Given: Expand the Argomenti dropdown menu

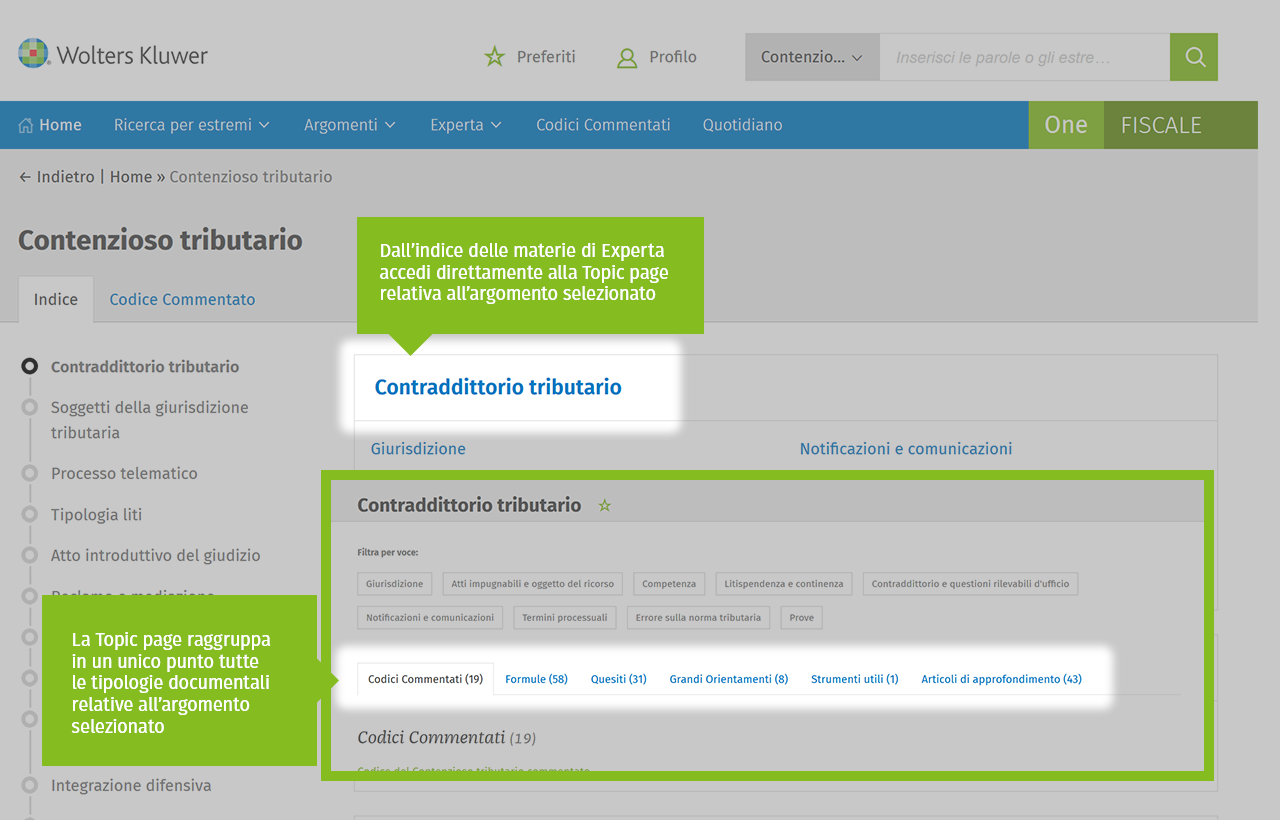Looking at the screenshot, I should tap(349, 125).
